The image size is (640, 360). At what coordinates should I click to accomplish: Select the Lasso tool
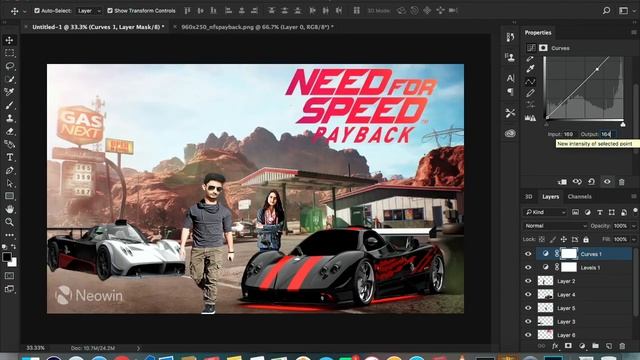(x=9, y=66)
